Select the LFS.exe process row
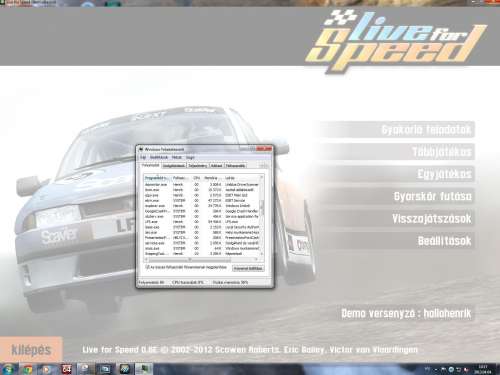 click(202, 222)
